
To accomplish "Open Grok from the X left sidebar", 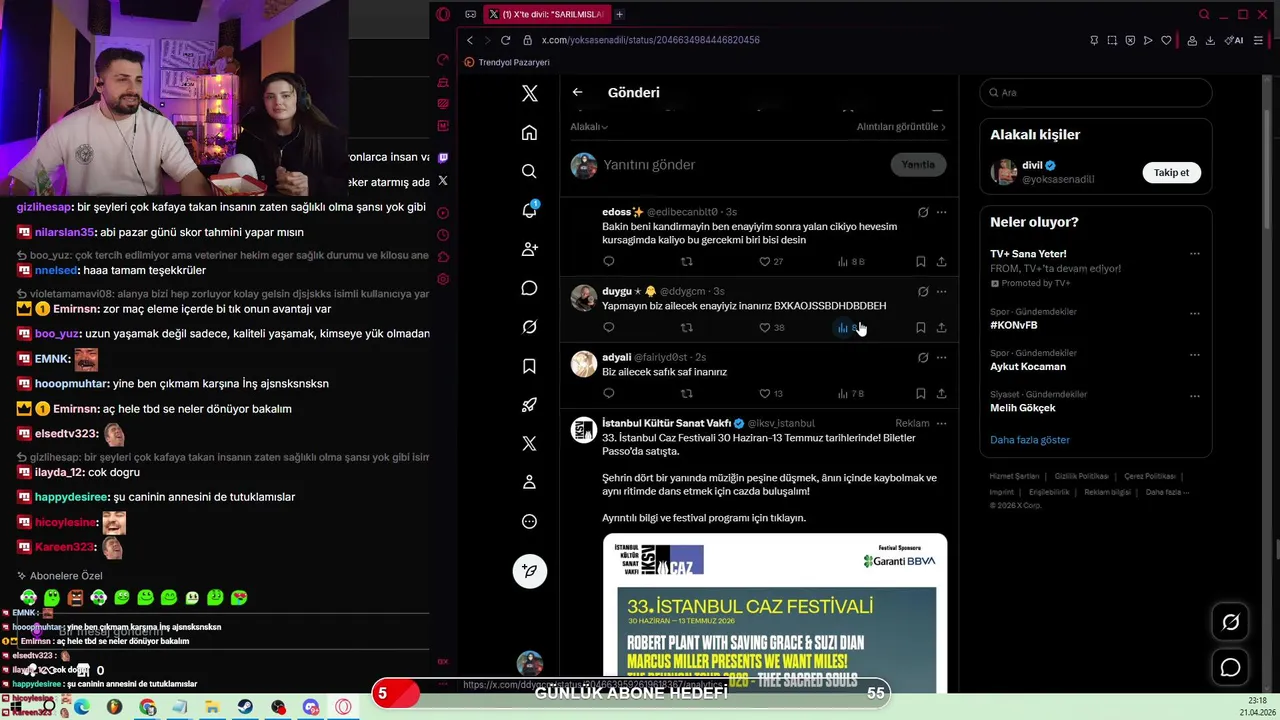I will [529, 327].
